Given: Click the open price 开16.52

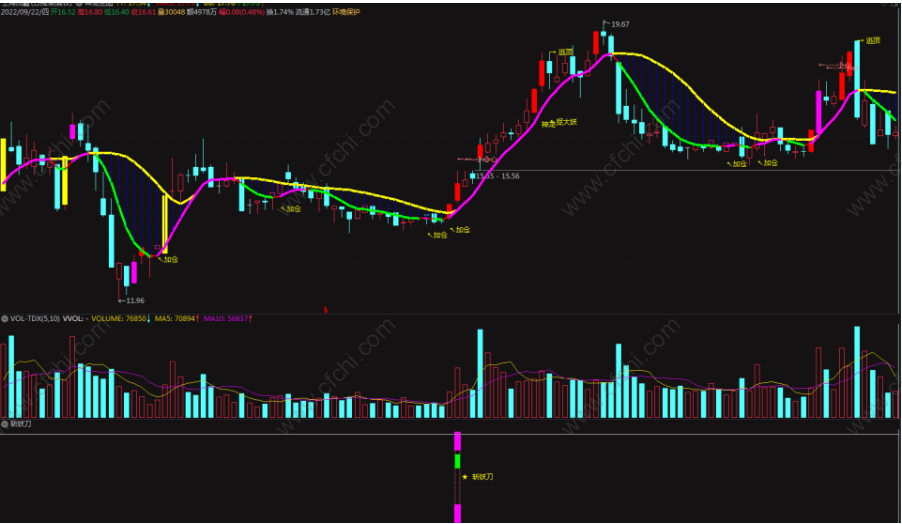Looking at the screenshot, I should [x=63, y=12].
